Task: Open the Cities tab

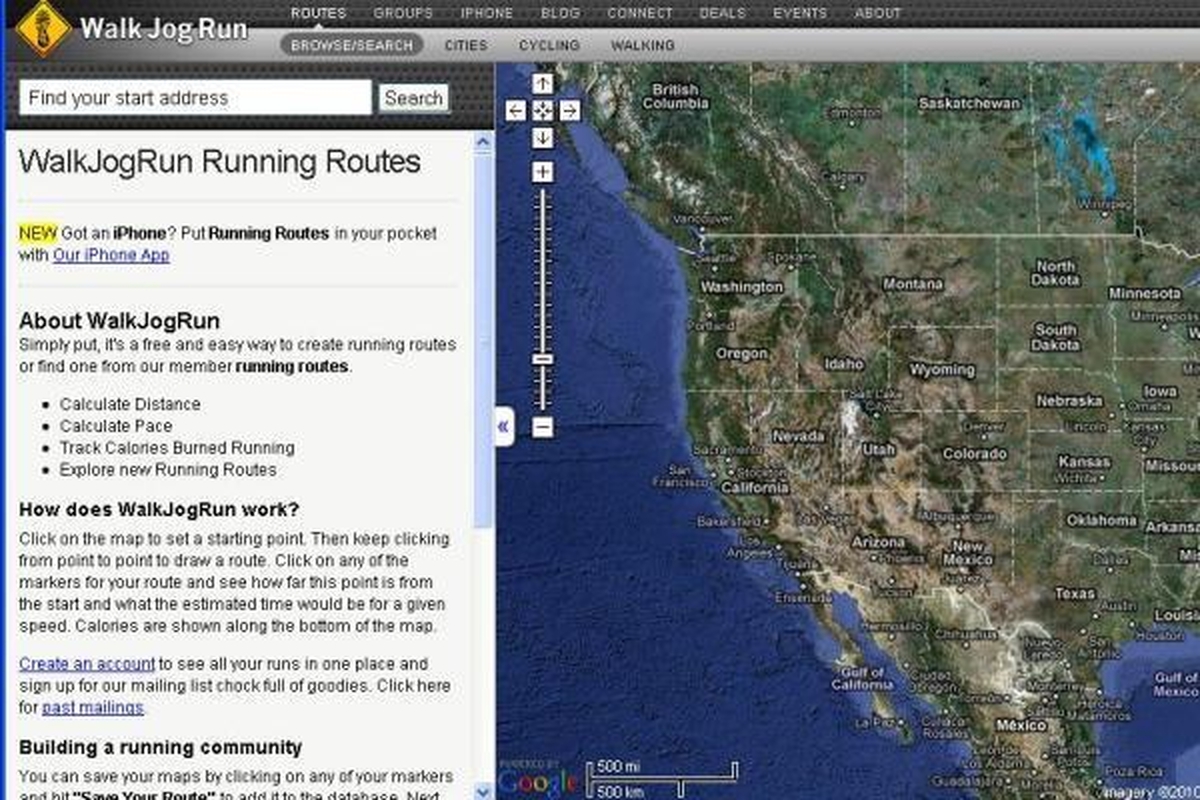Action: point(466,45)
